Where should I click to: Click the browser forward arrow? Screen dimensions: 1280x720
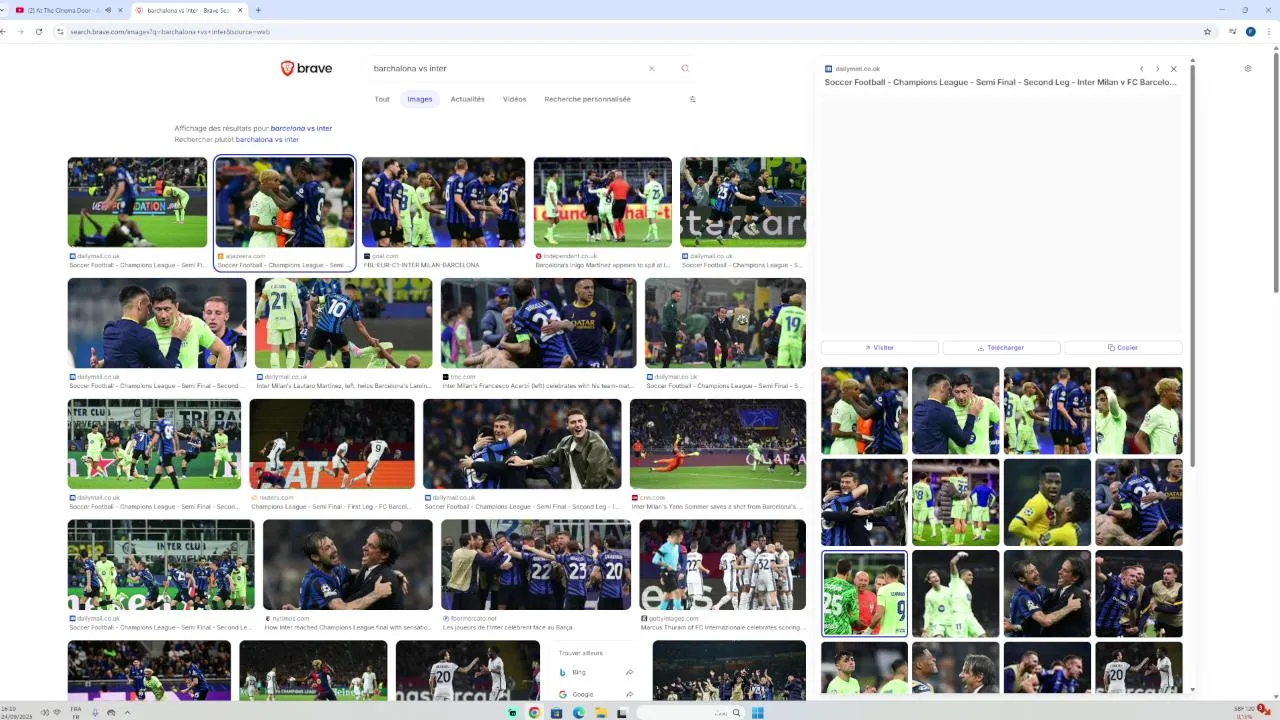coord(21,32)
